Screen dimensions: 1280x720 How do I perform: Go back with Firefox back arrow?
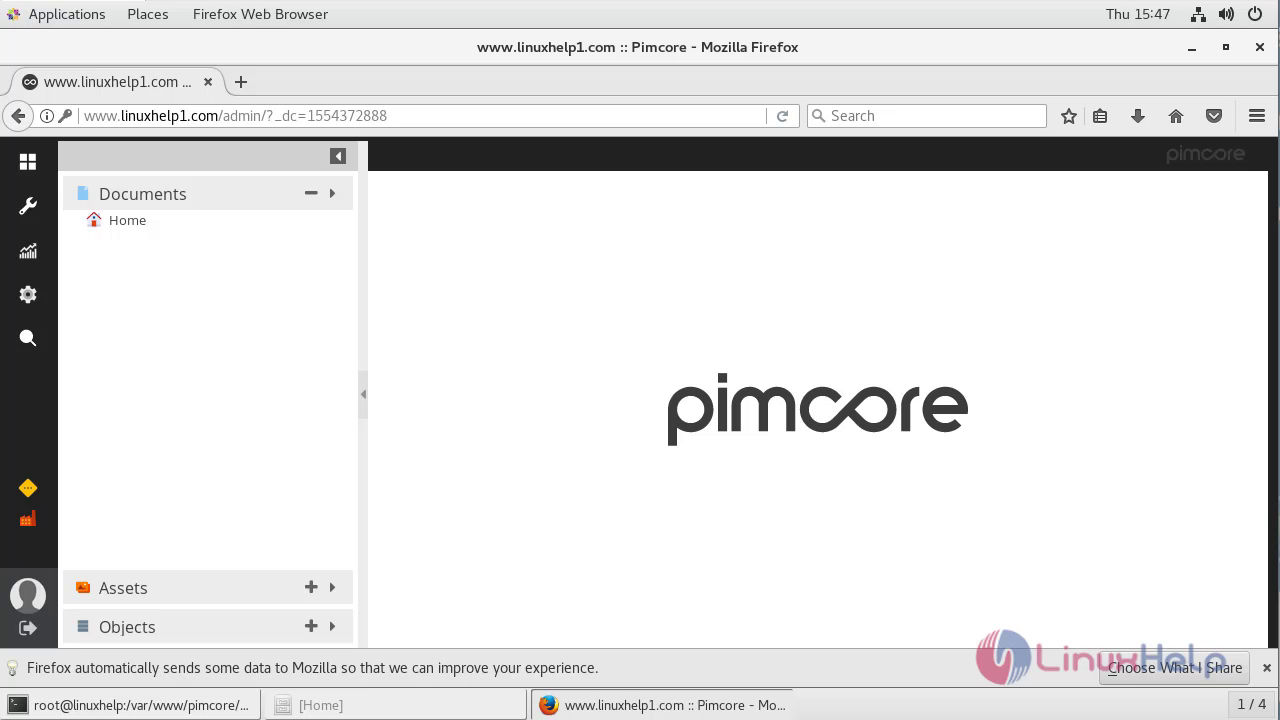tap(18, 116)
